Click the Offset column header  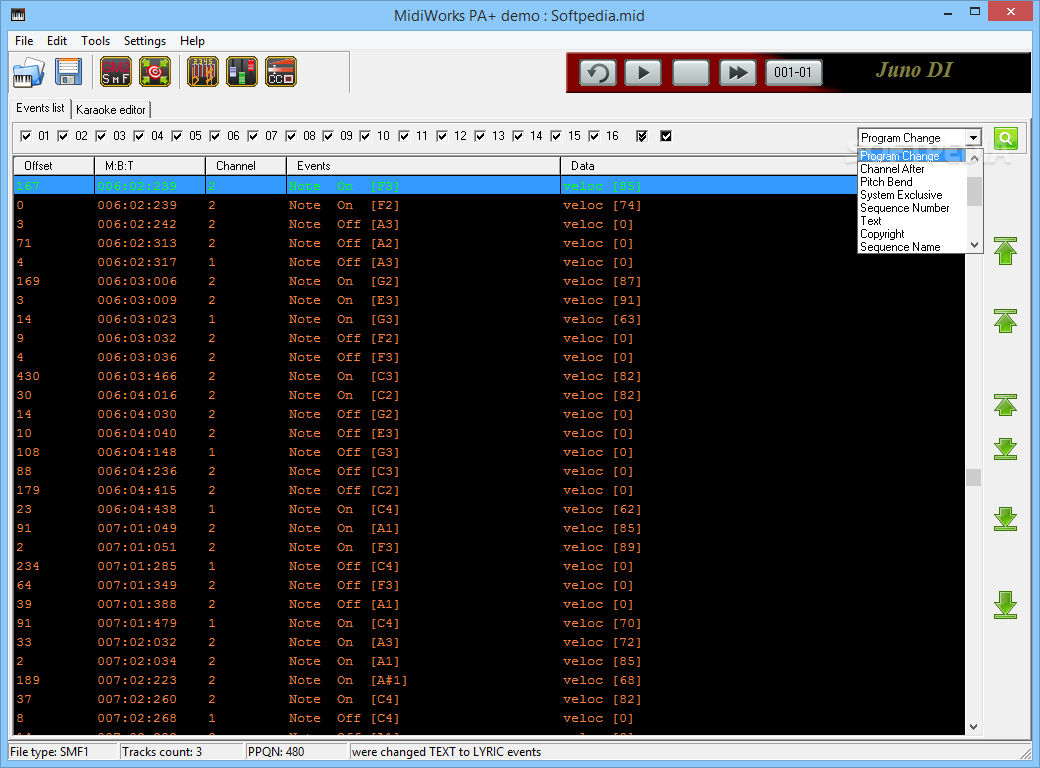tap(54, 166)
